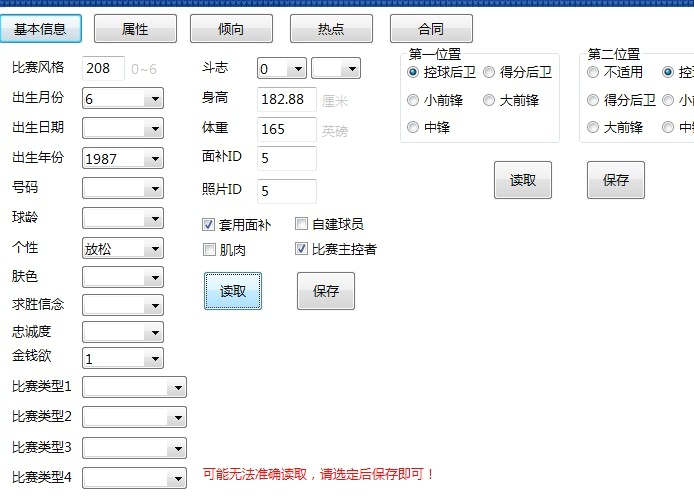The image size is (694, 496).
Task: Select 不适用 for 第二位置
Action: (x=594, y=72)
